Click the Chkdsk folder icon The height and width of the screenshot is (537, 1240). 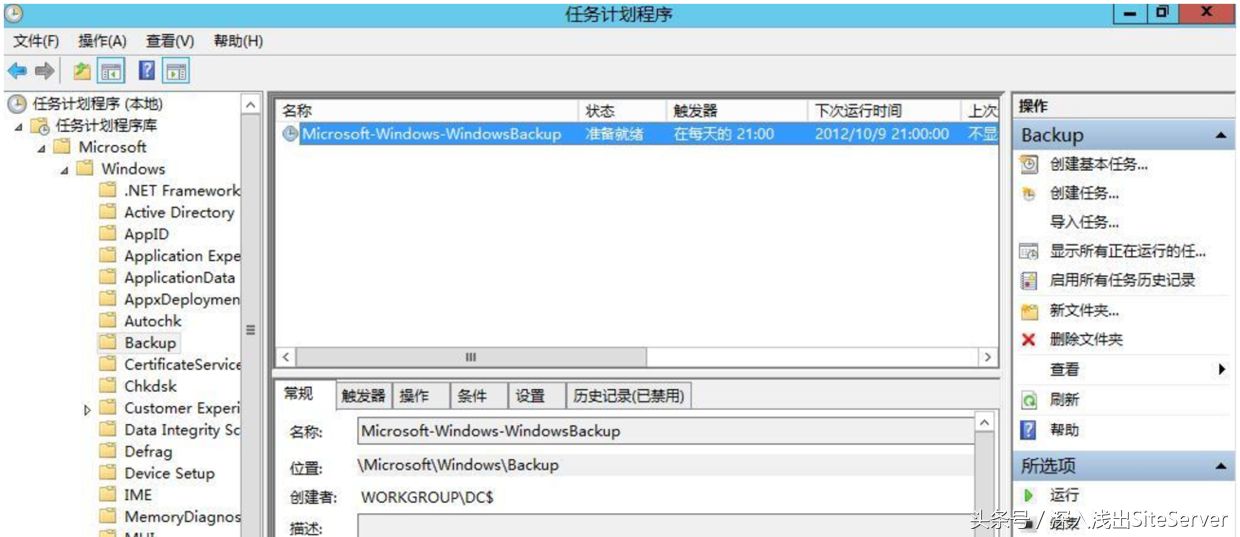pos(108,386)
